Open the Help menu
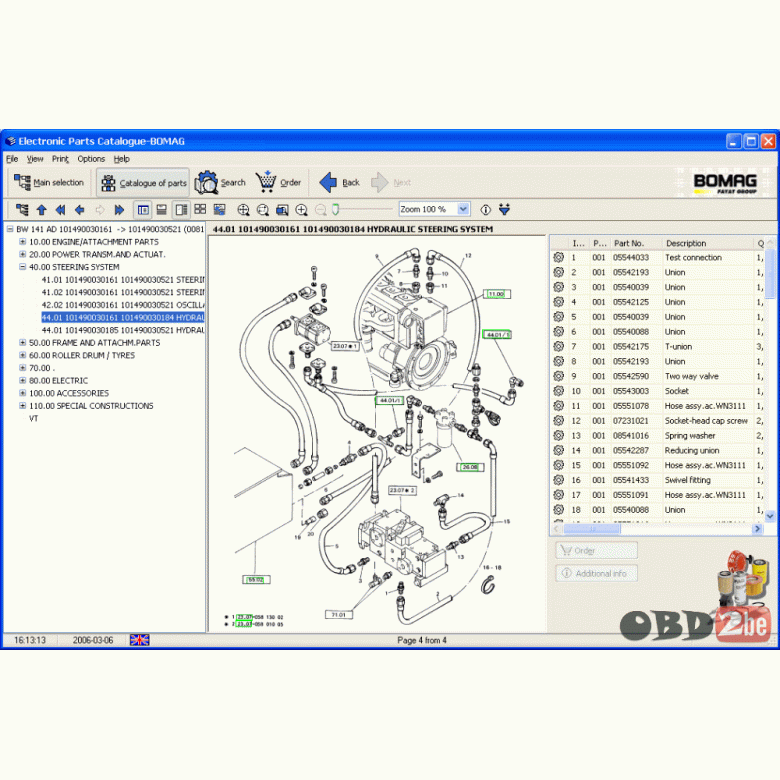Screen dimensions: 780x780 pos(121,159)
